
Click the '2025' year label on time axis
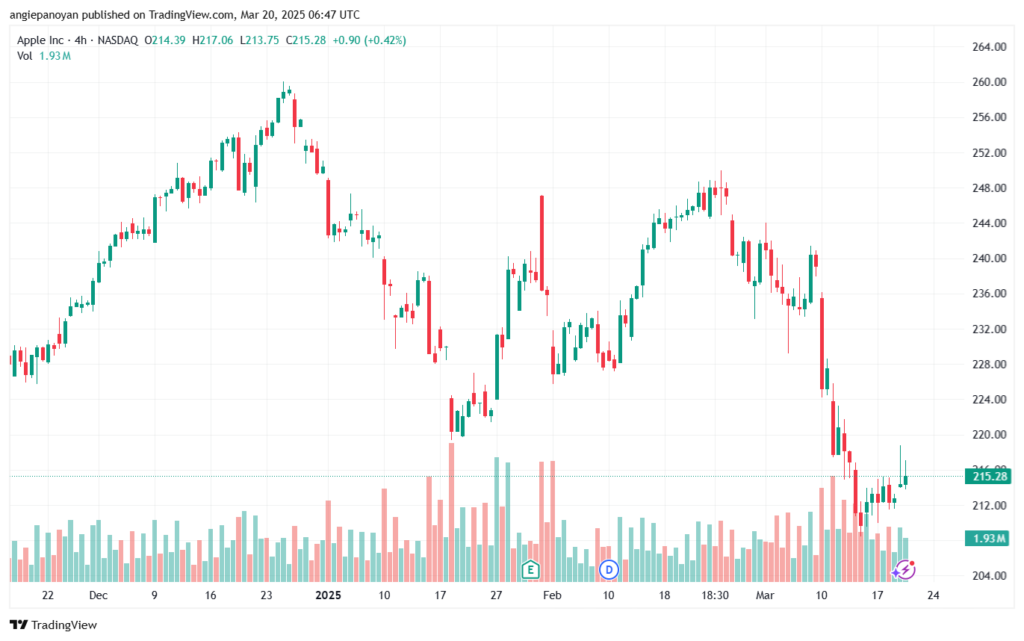click(328, 595)
